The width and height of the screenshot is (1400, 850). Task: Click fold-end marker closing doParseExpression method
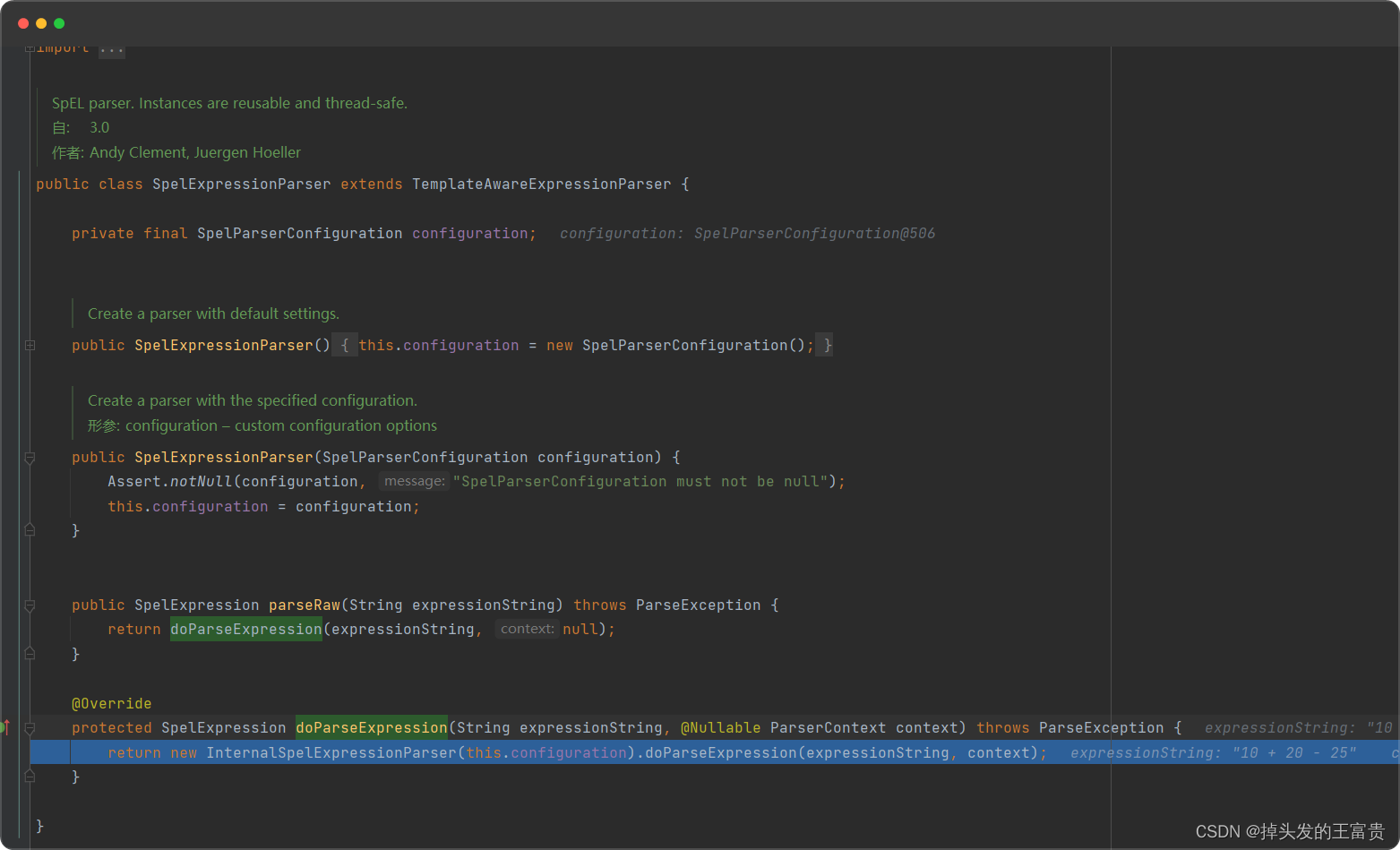tap(30, 777)
